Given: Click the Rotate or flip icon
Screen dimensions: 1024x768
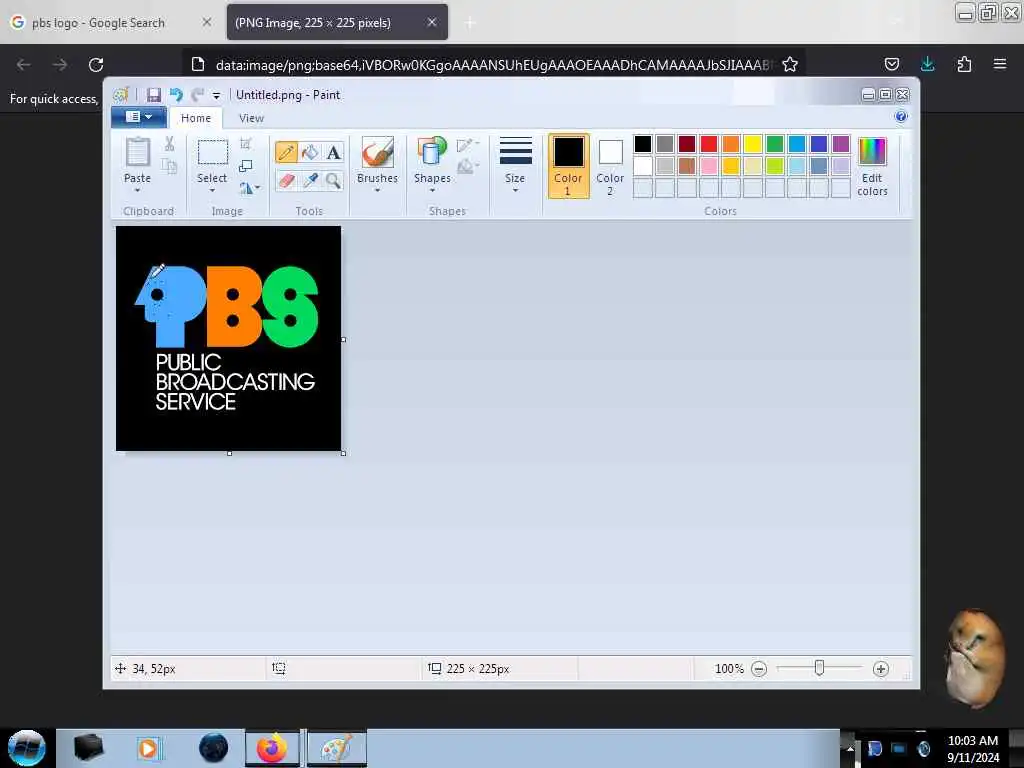Looking at the screenshot, I should click(246, 189).
